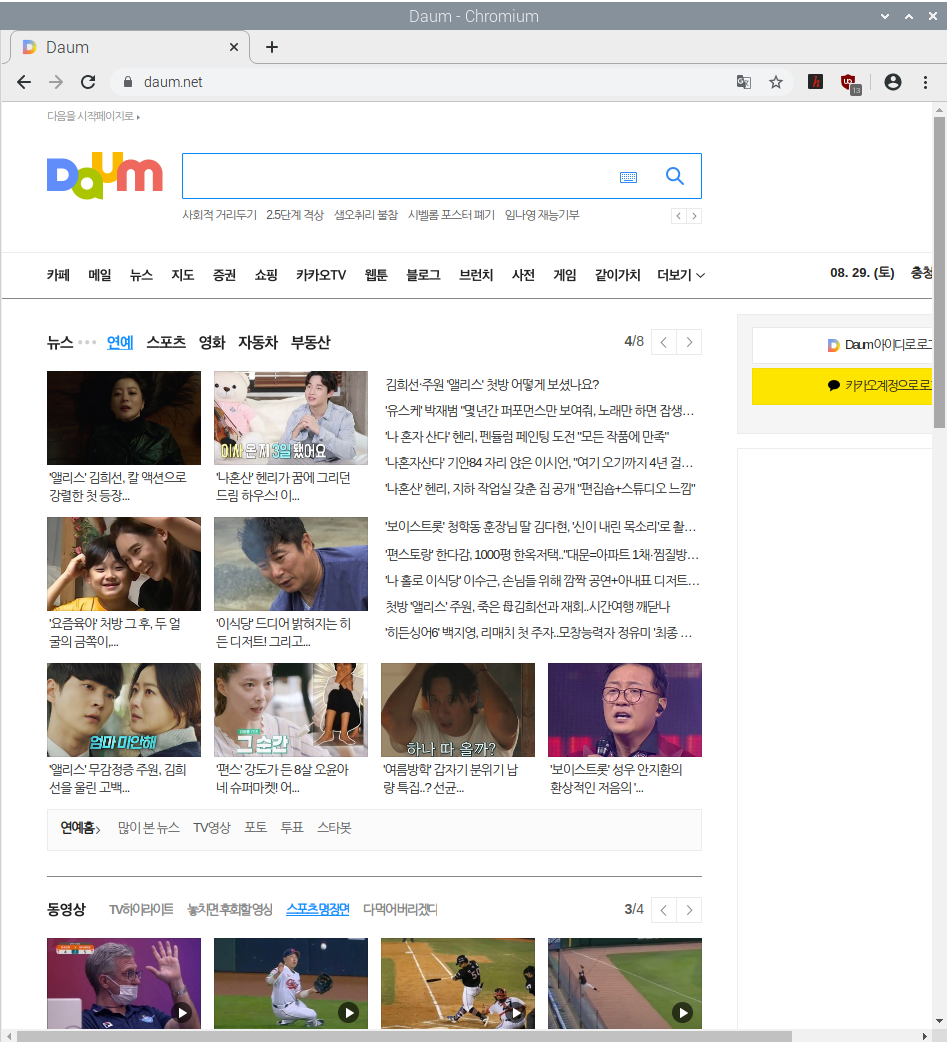Open a new browser tab
This screenshot has height=1042, width=947.
[x=272, y=47]
